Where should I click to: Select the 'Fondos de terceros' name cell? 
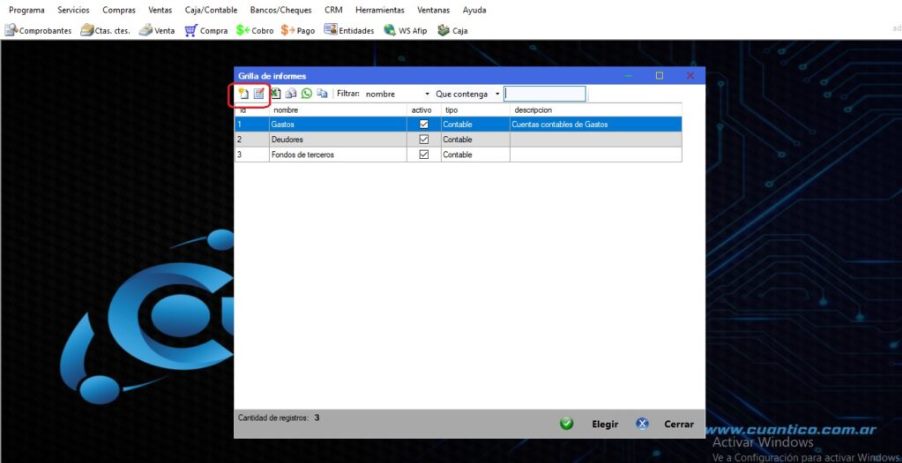[338, 154]
